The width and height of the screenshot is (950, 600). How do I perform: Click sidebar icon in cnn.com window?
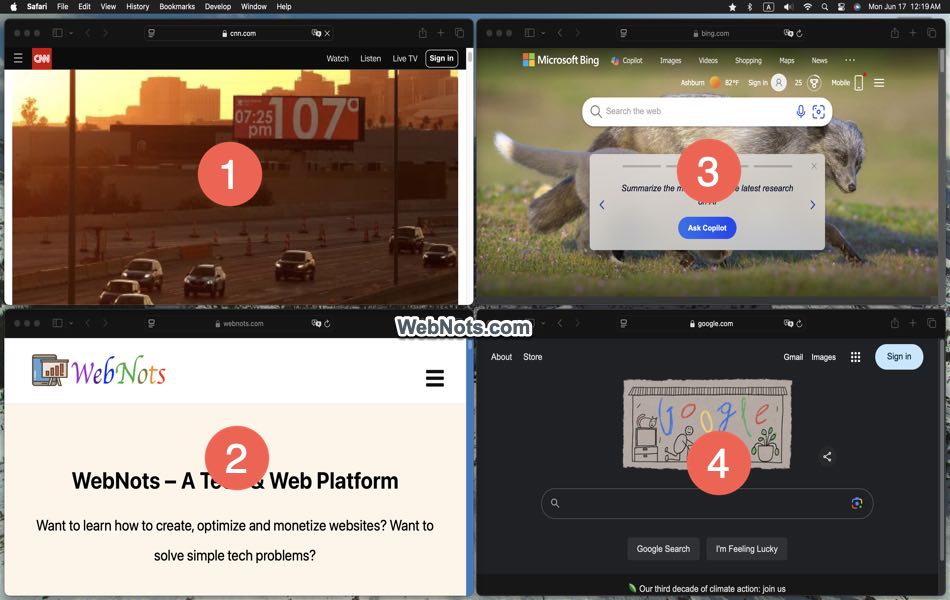[x=58, y=33]
